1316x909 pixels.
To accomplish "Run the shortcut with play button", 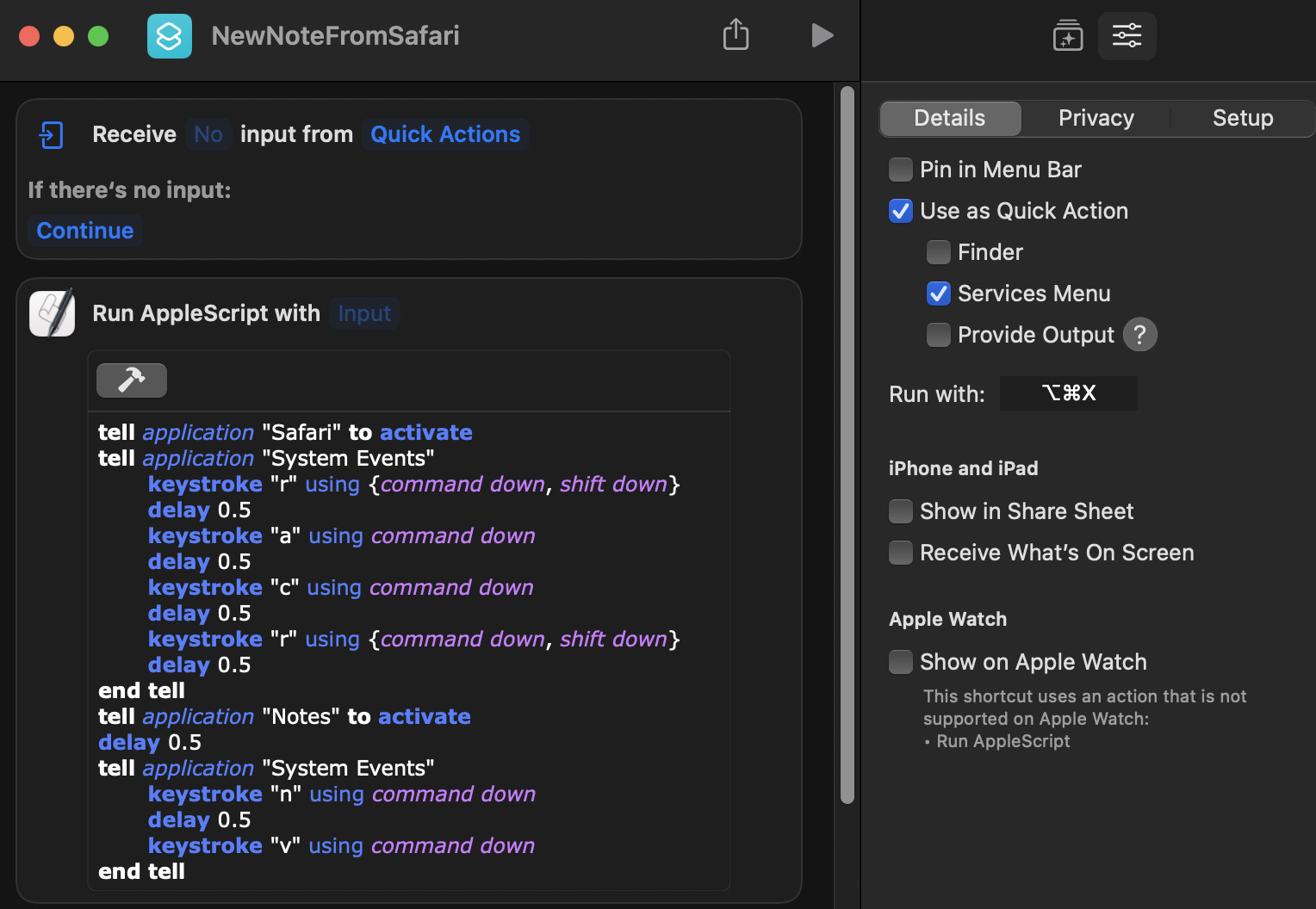I will (x=822, y=35).
